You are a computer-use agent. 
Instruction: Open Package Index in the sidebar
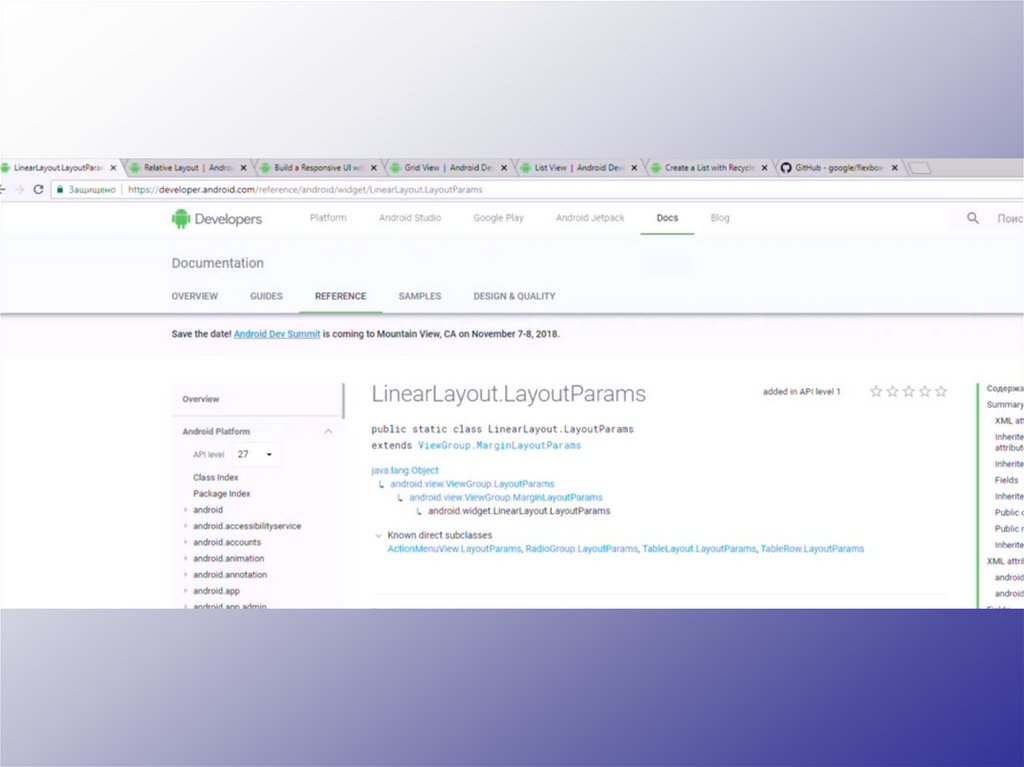tap(221, 494)
